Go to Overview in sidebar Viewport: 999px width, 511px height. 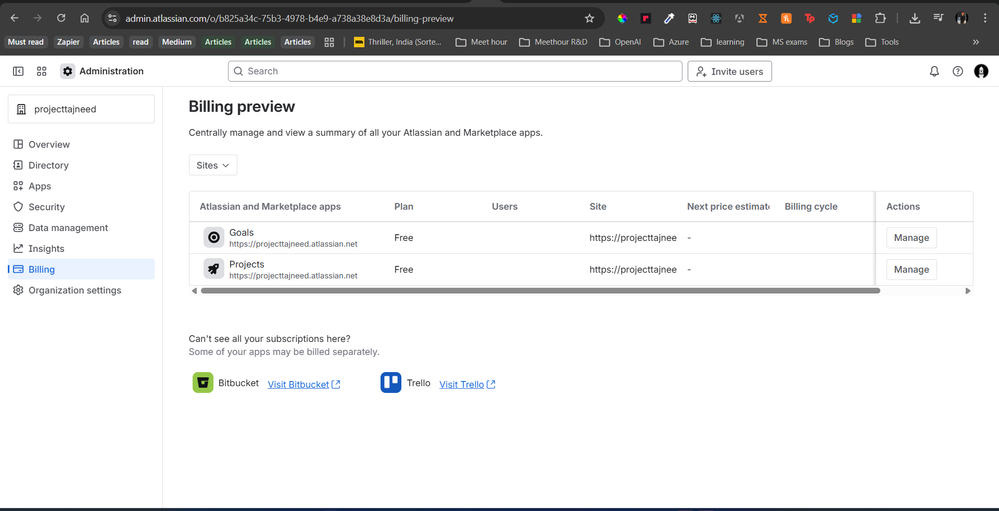49,145
